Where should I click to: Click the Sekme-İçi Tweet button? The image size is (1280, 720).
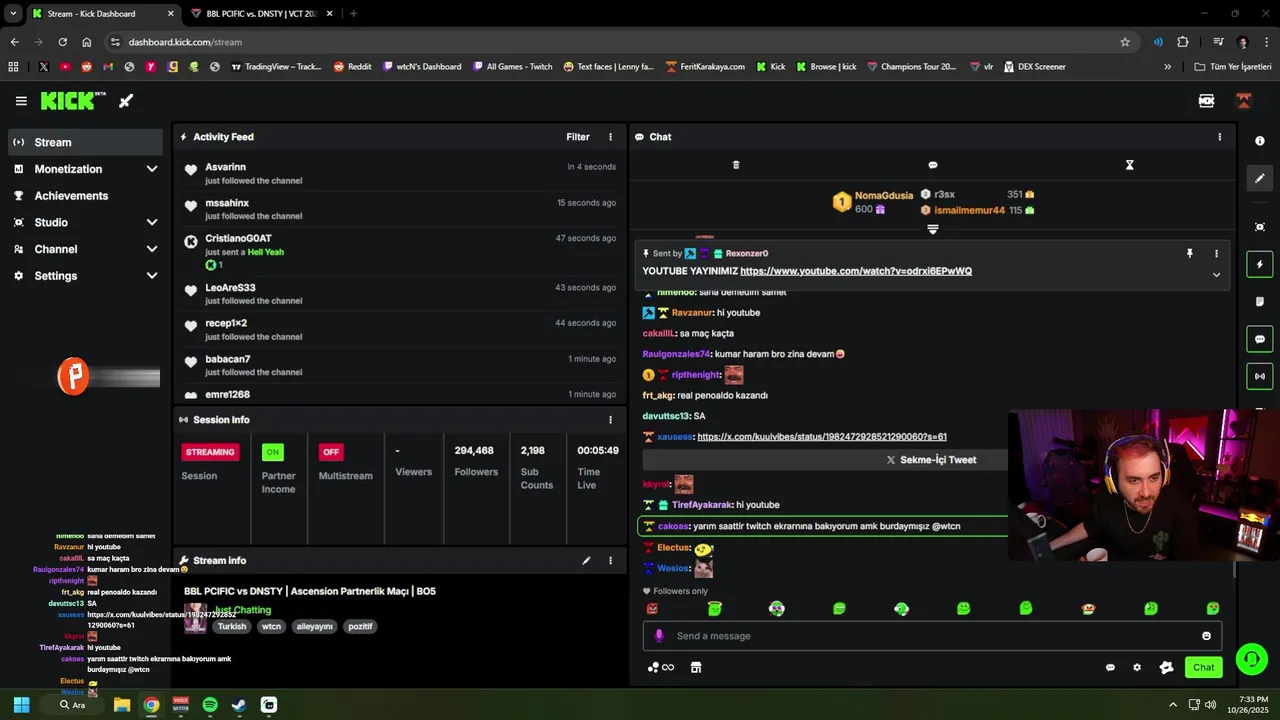[x=930, y=460]
